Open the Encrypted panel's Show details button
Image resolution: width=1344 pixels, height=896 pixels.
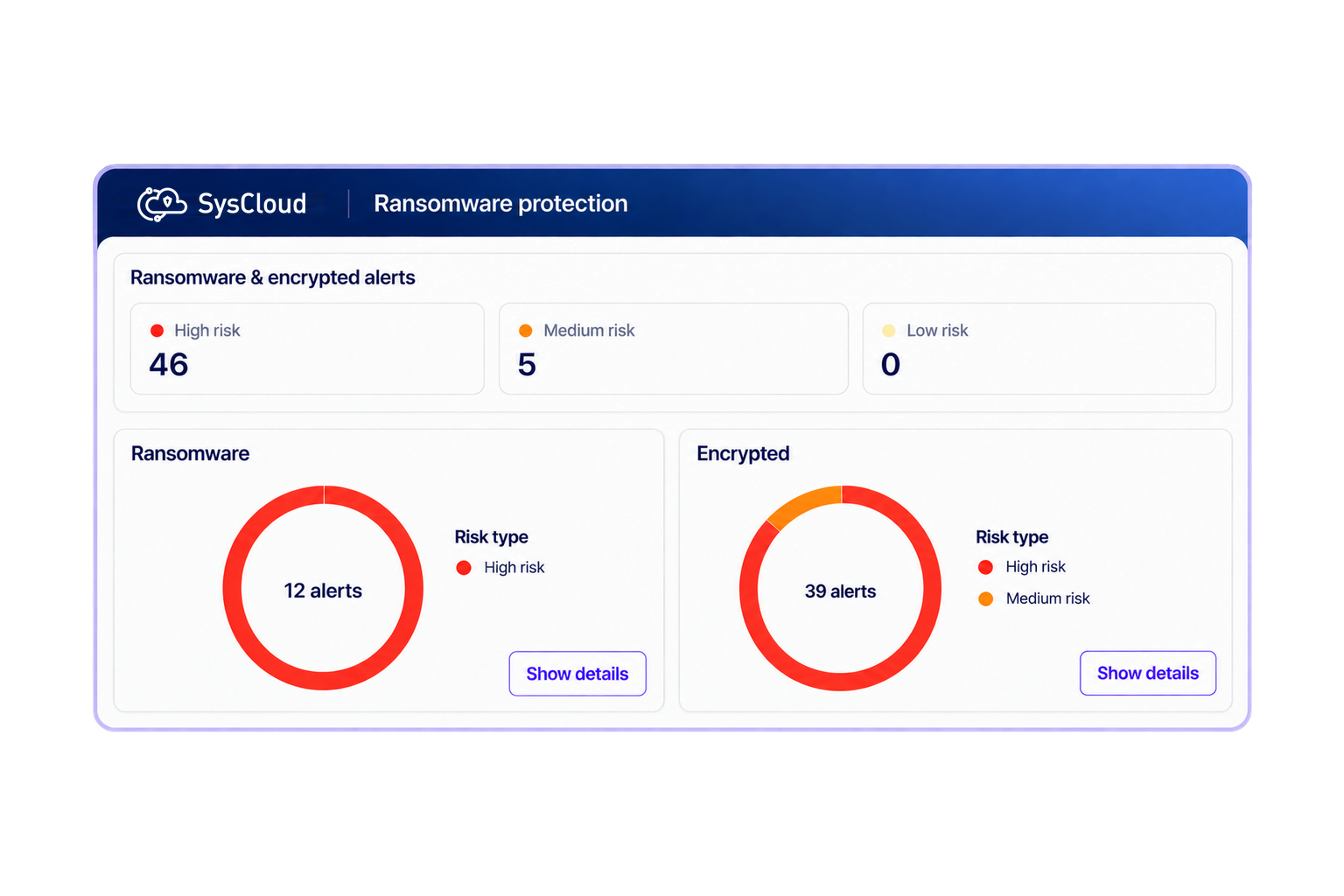tap(1148, 673)
